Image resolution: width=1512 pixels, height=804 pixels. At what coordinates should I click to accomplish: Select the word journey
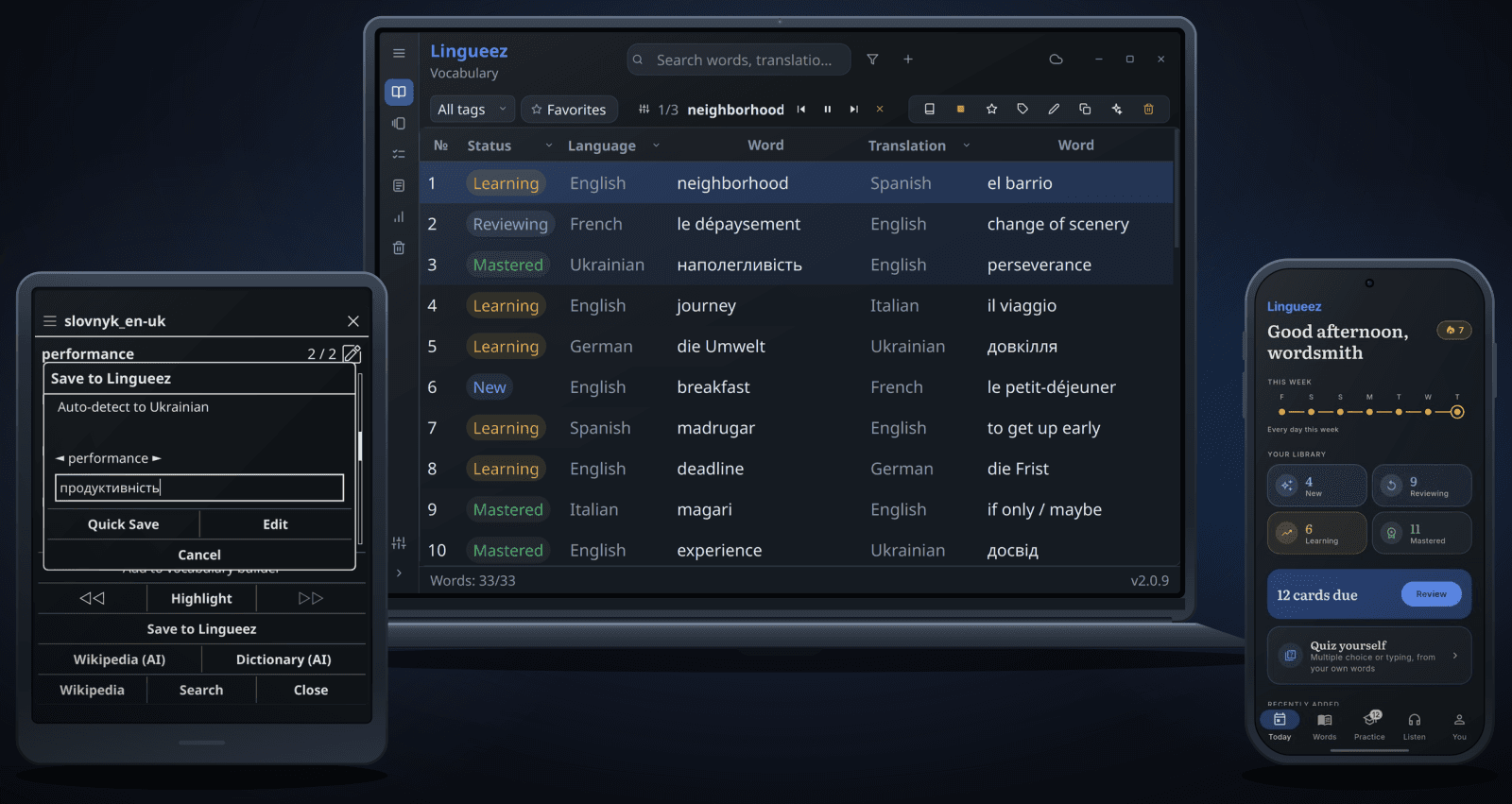(706, 306)
